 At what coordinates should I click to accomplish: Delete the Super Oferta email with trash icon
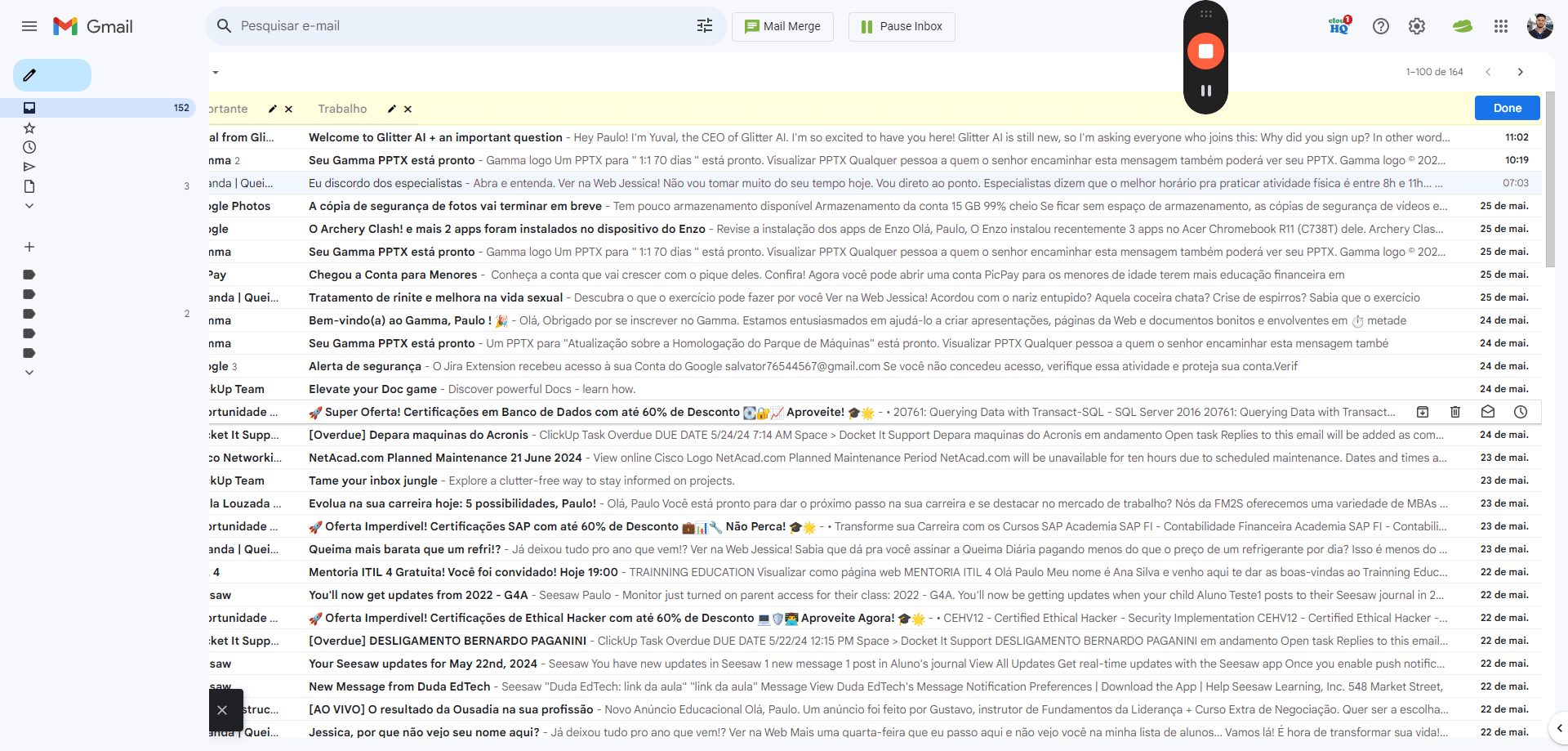(x=1455, y=412)
